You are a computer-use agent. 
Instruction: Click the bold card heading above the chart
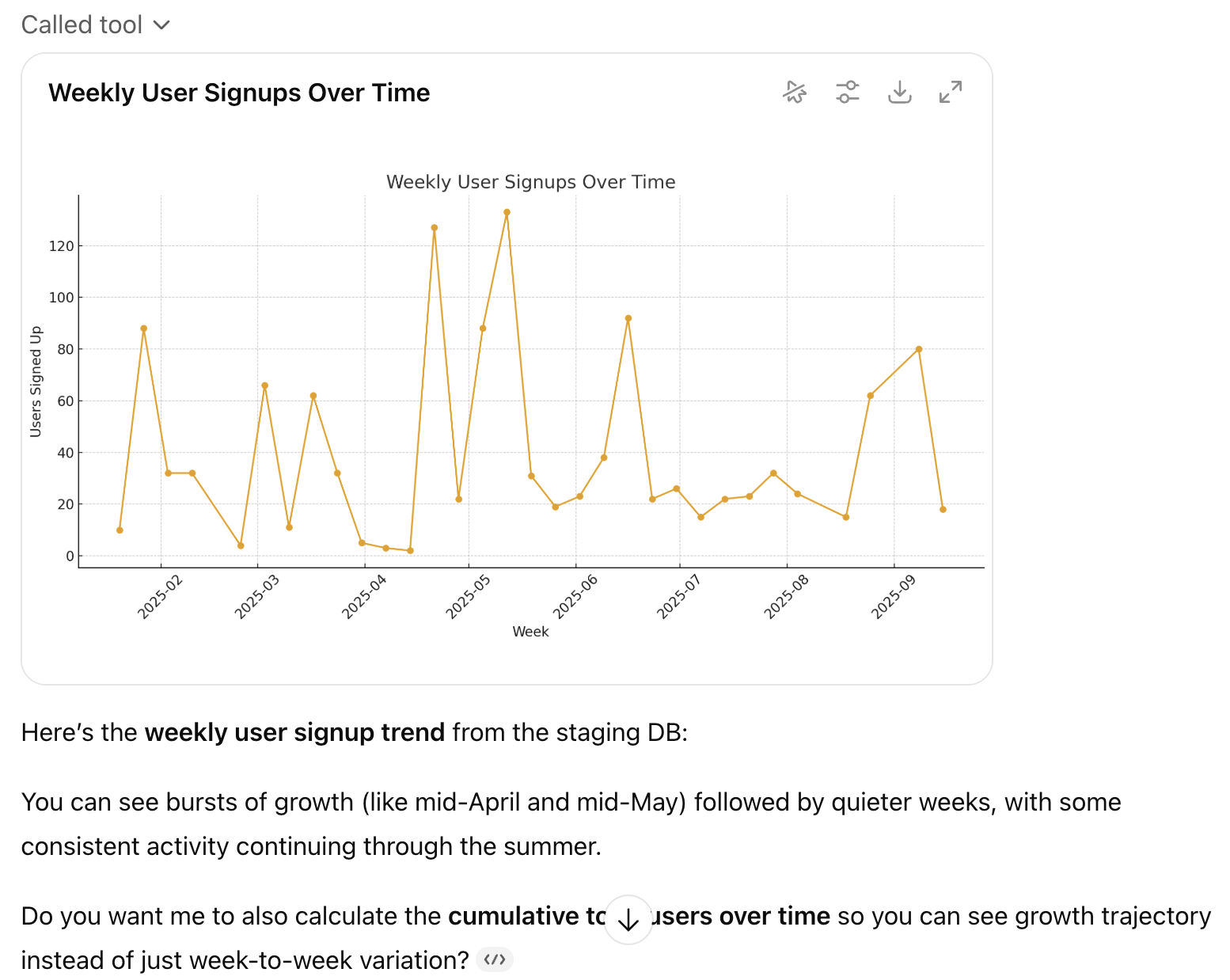pos(239,93)
